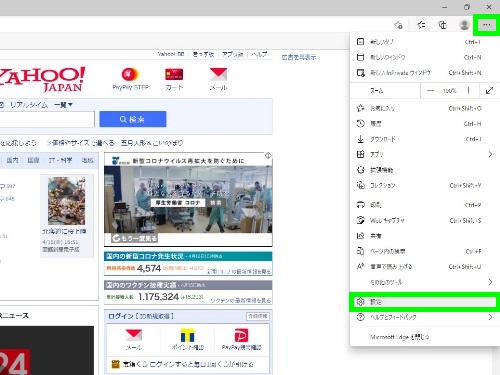Switch to the 国内 news tab

click(x=12, y=160)
